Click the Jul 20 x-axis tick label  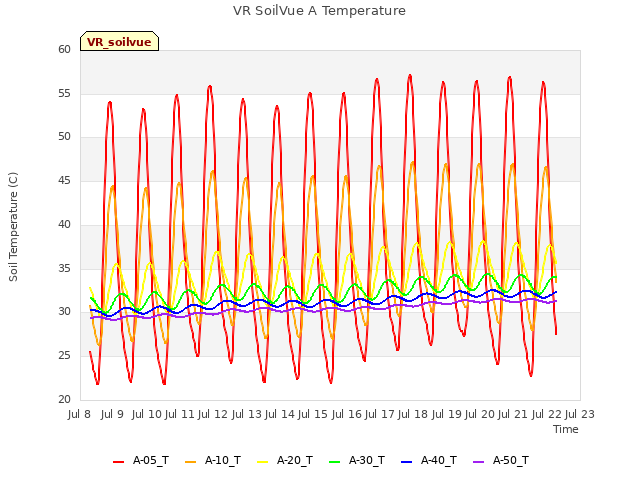pos(480,414)
